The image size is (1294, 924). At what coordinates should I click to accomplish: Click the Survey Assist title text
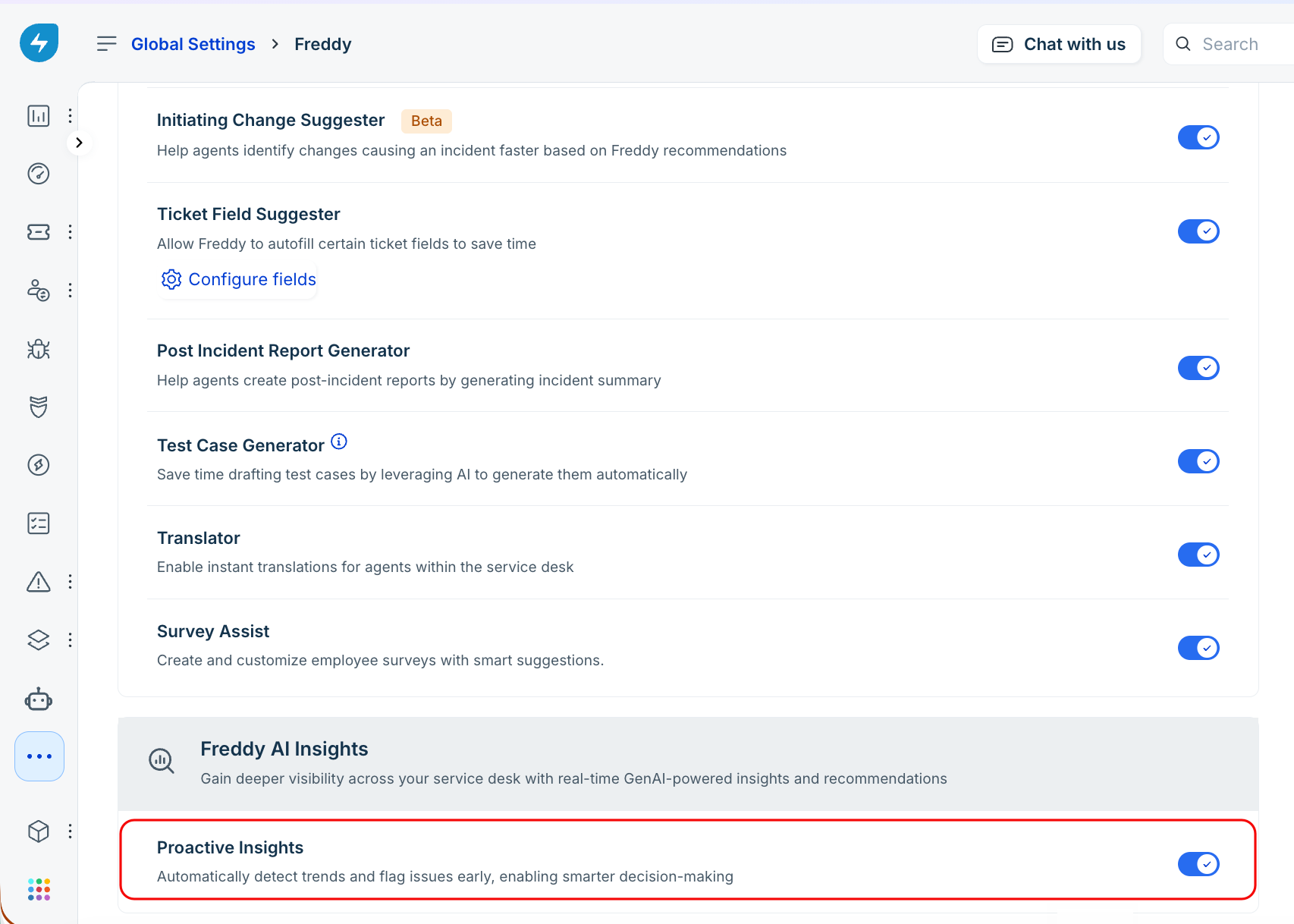coord(213,631)
